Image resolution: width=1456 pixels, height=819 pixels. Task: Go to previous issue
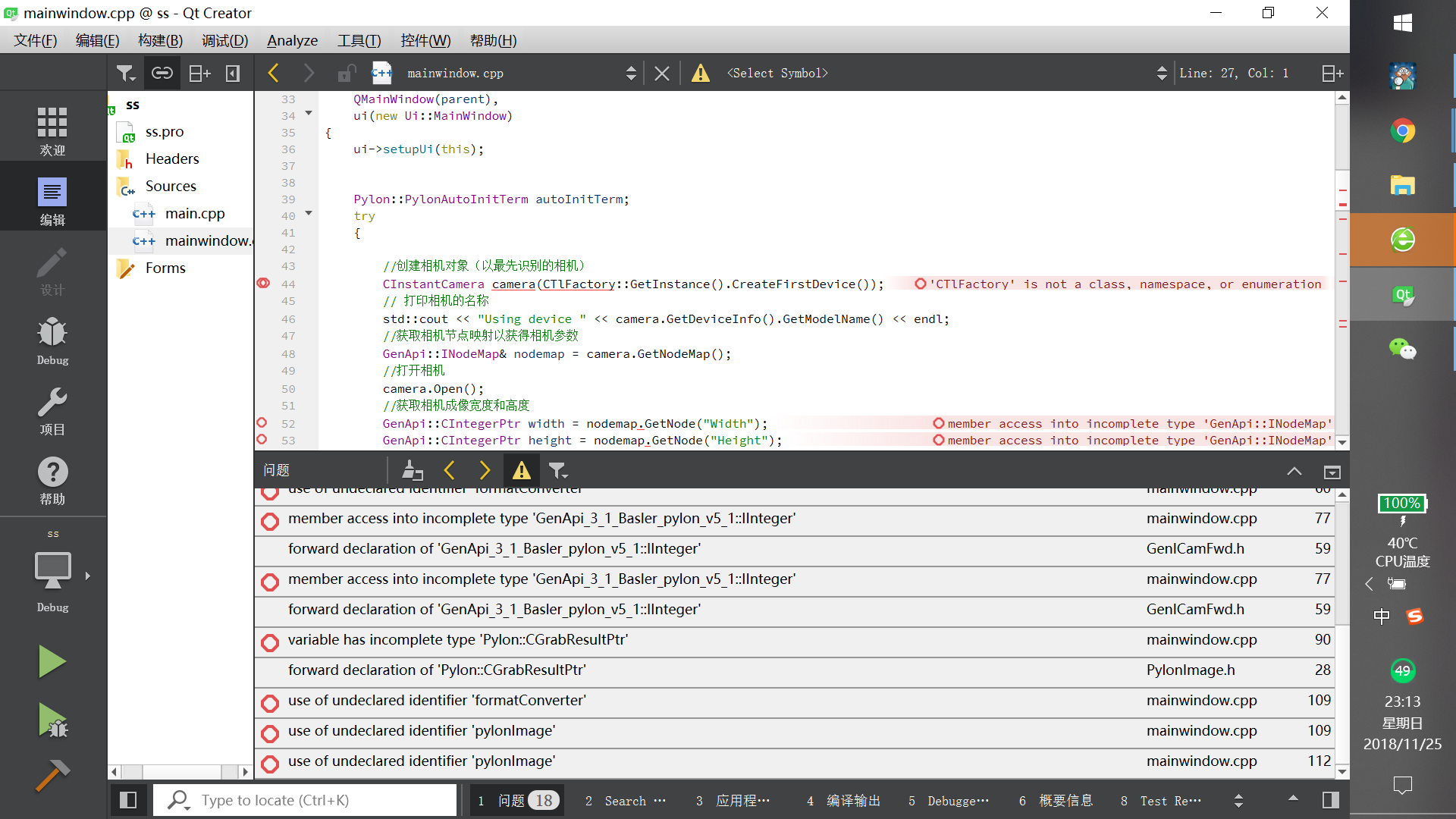pos(449,470)
